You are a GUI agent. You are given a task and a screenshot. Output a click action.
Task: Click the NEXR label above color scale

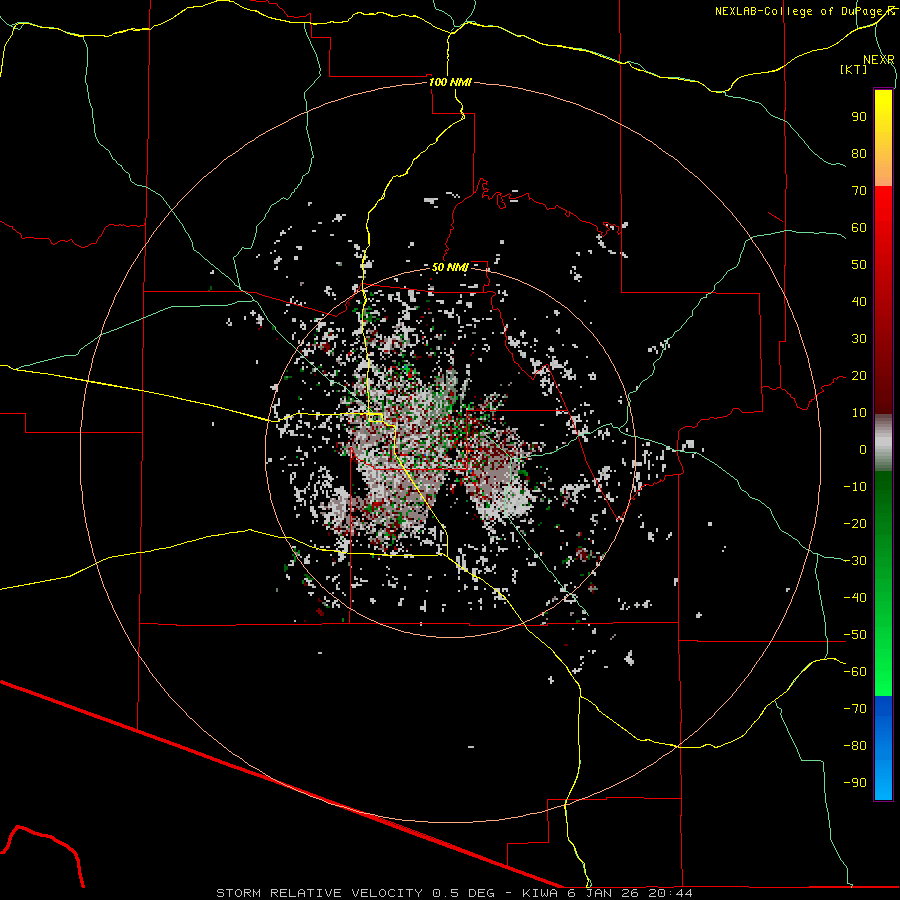(x=879, y=60)
